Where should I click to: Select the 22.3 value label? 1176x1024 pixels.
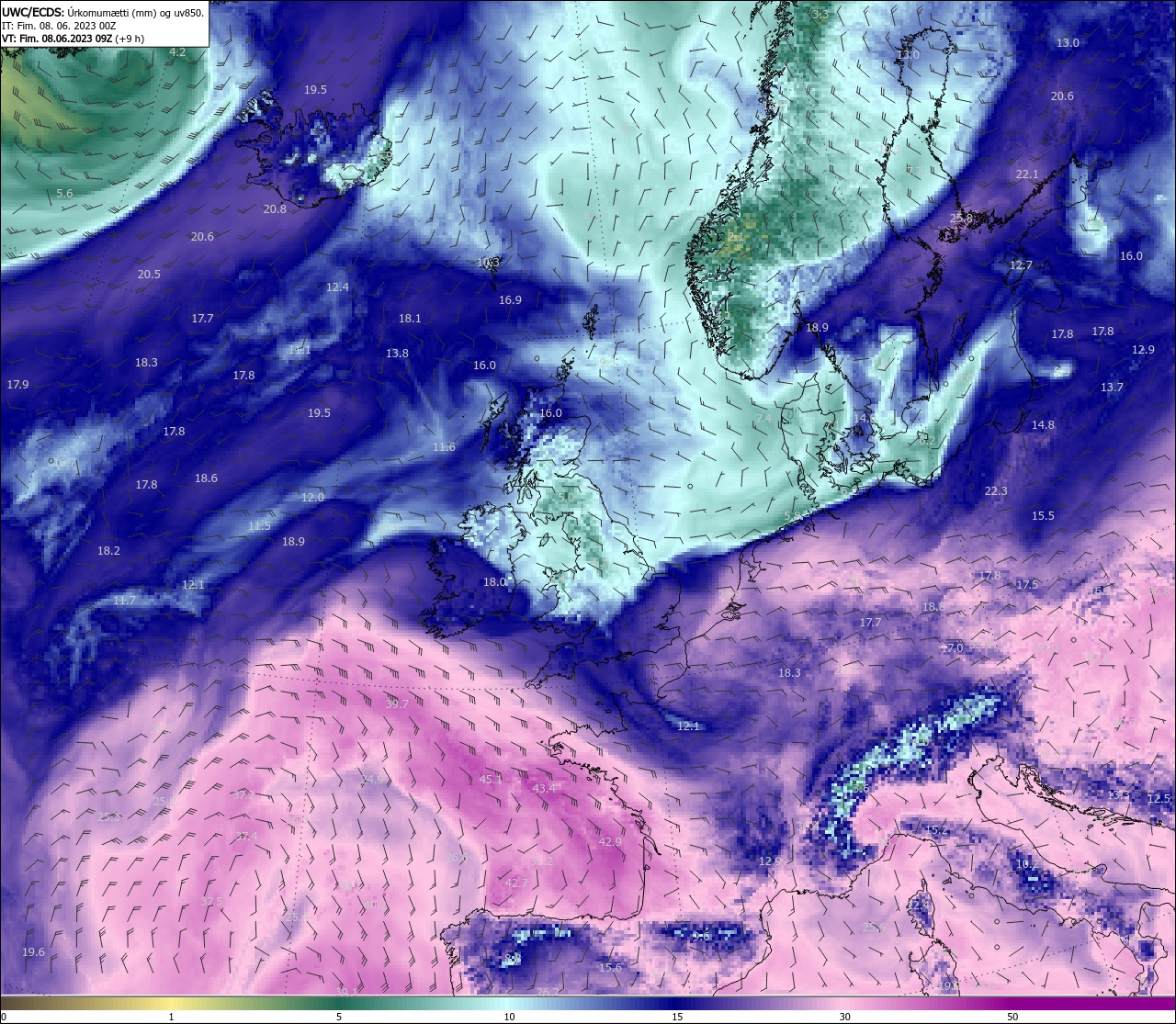tap(996, 490)
